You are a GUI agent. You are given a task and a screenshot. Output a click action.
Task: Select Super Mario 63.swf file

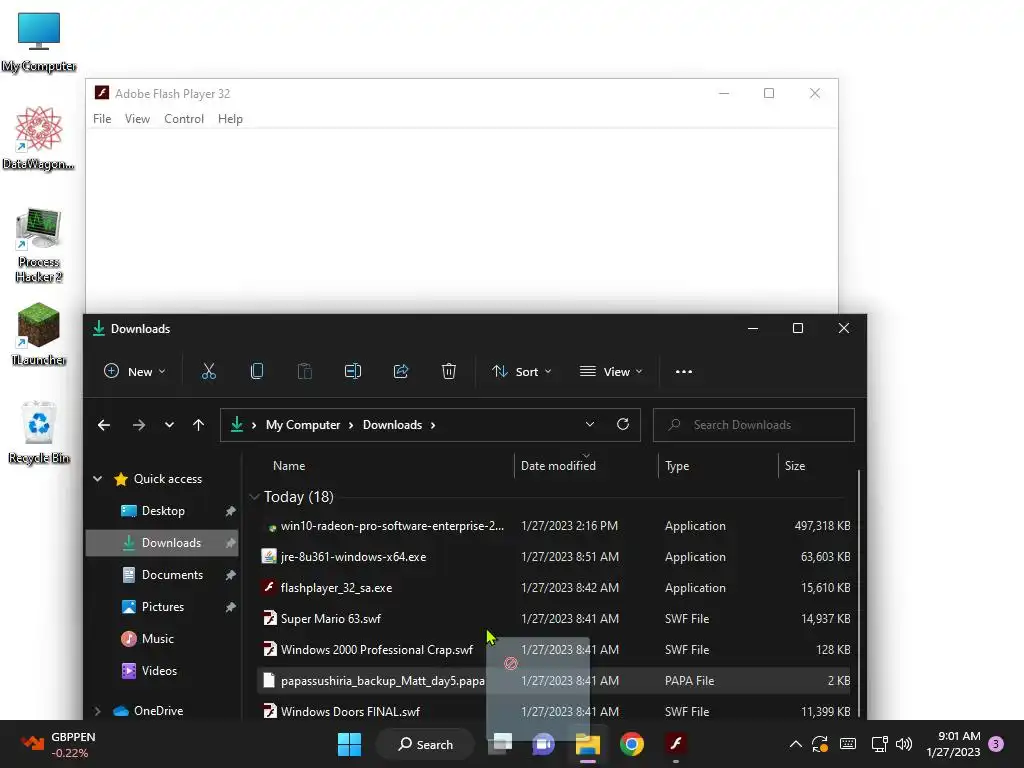[x=556, y=618]
